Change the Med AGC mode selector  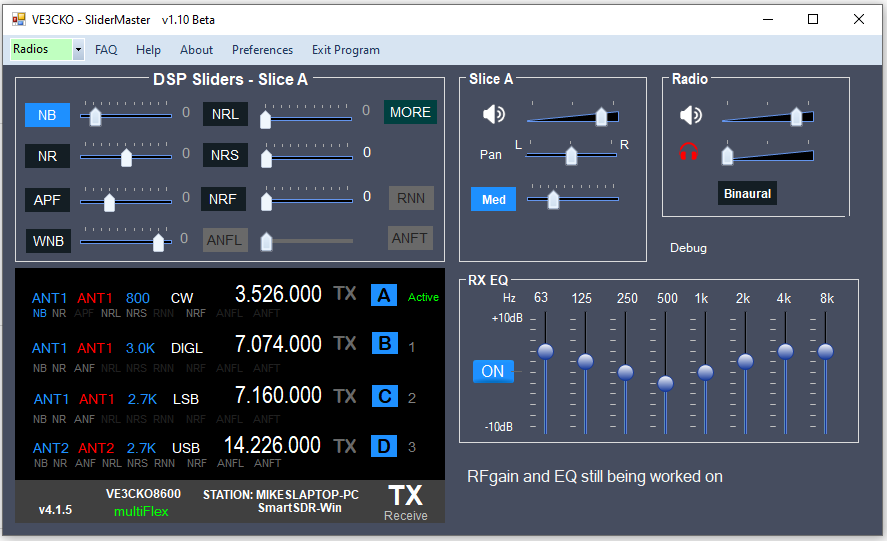(493, 199)
